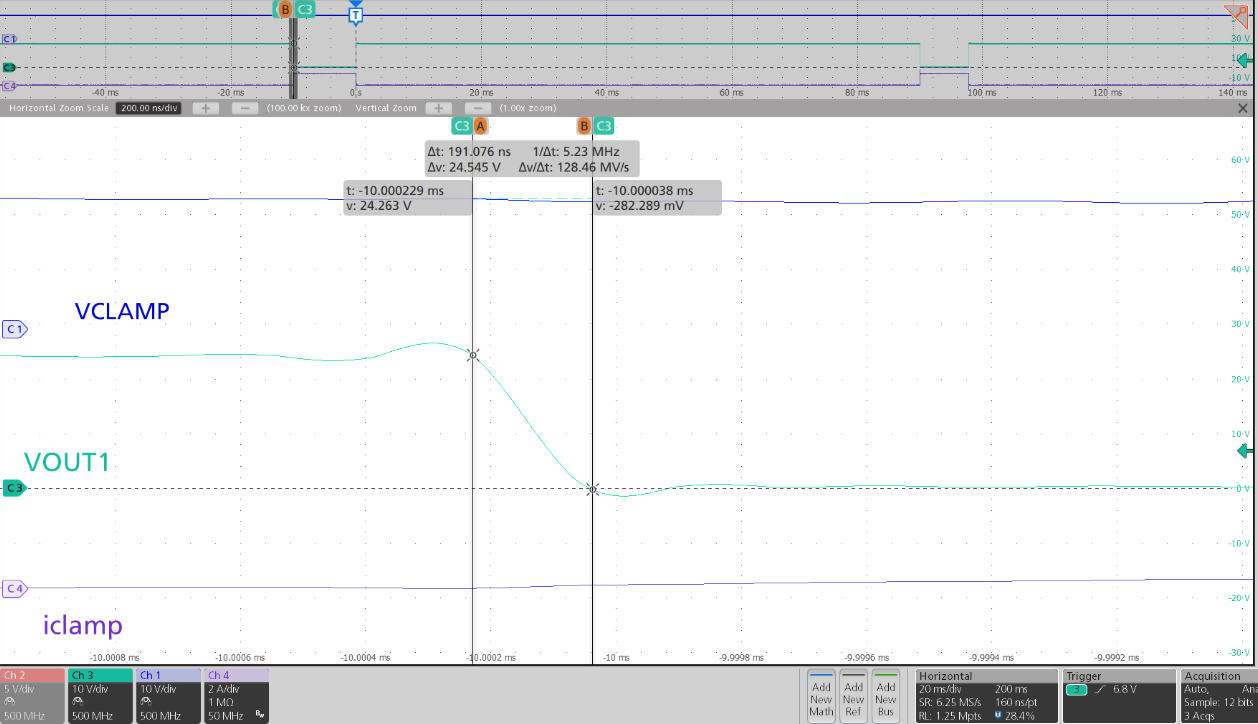1258x724 pixels.
Task: Click the trigger position T marker
Action: coord(355,14)
